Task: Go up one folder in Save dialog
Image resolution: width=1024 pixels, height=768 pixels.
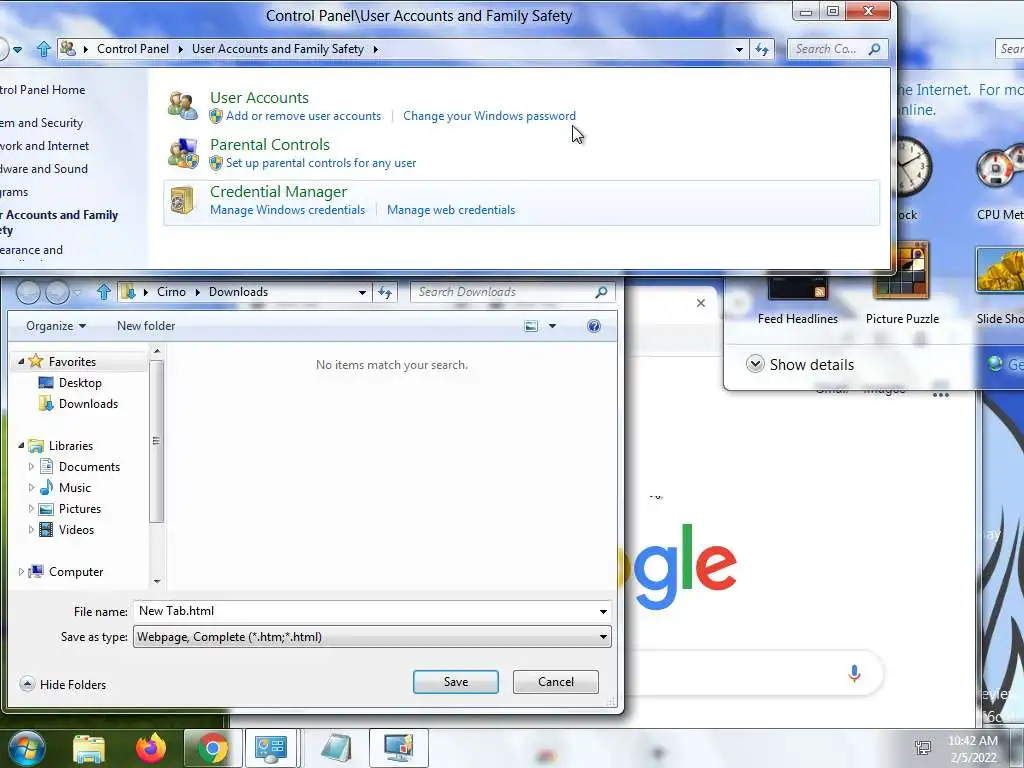Action: click(x=103, y=292)
